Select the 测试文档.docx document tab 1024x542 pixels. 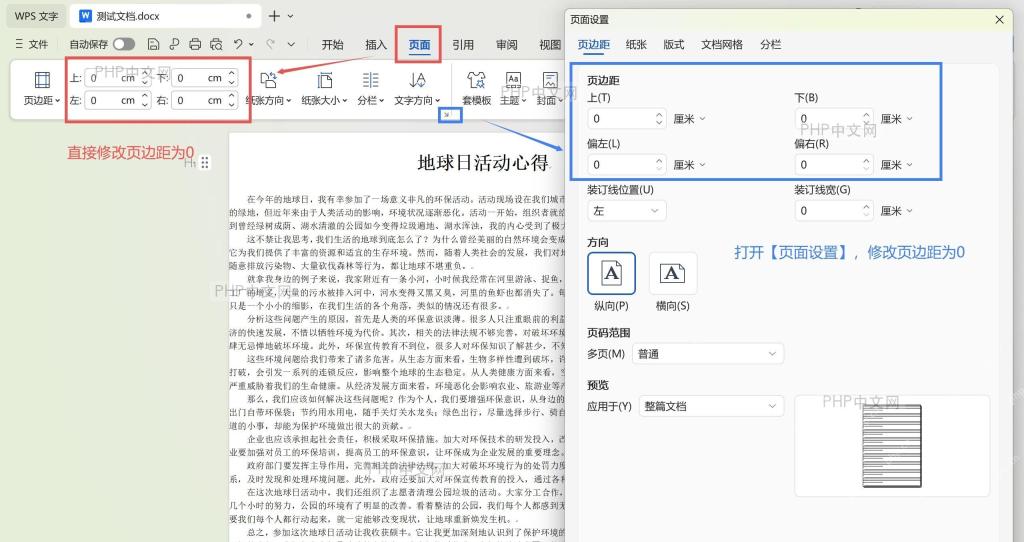point(165,16)
